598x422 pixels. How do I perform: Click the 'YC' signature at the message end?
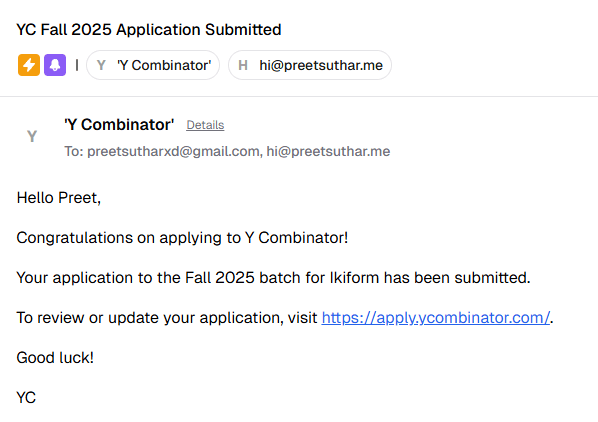tap(26, 398)
